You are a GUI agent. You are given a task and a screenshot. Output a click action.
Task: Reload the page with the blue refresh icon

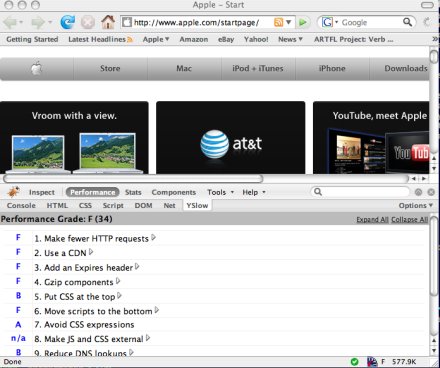click(x=68, y=22)
